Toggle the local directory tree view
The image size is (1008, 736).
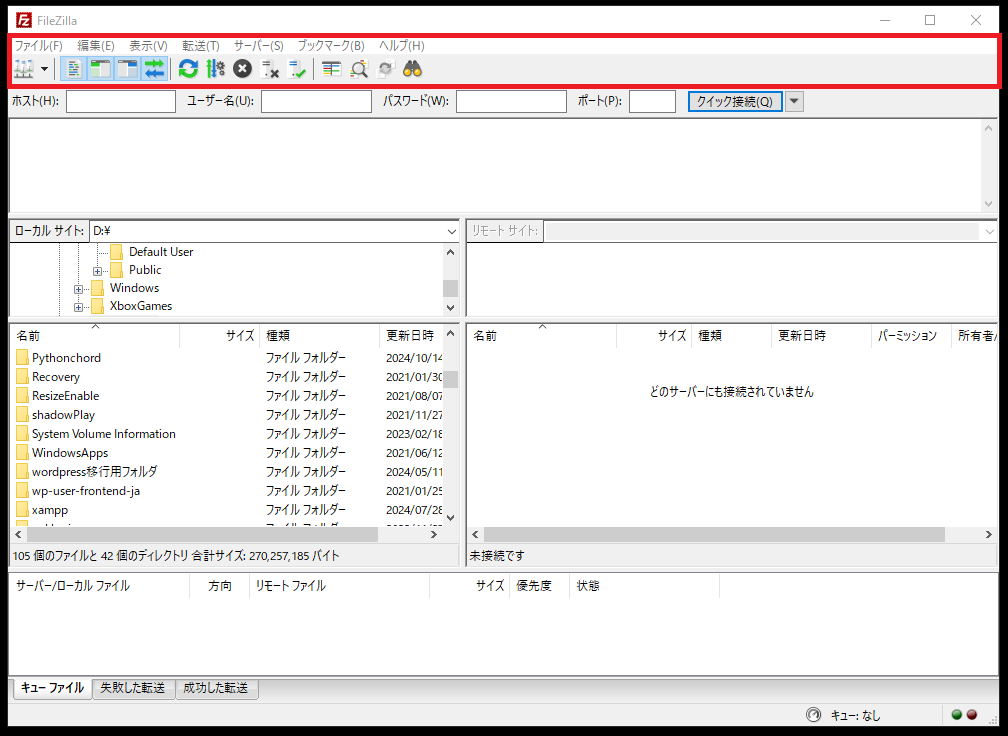tap(100, 69)
